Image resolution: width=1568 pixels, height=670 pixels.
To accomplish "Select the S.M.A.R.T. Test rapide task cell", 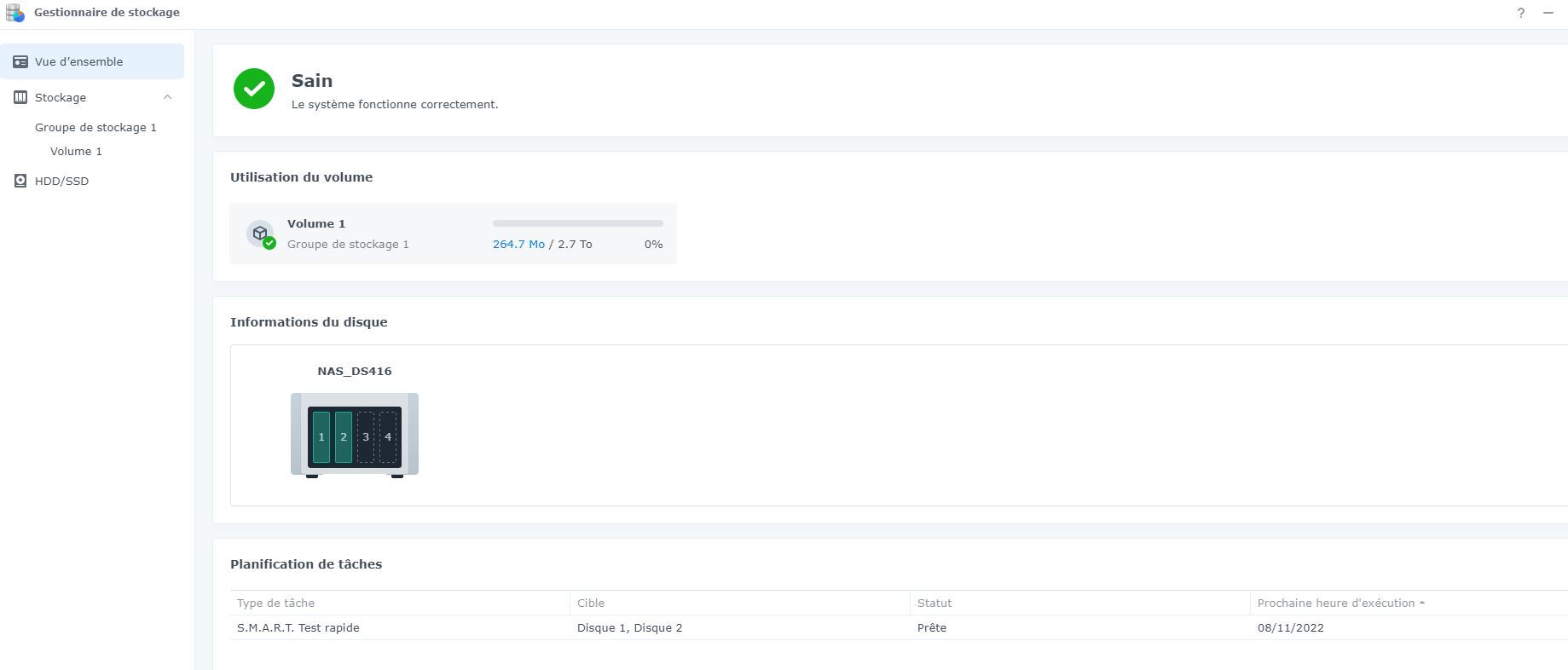I will [x=298, y=627].
